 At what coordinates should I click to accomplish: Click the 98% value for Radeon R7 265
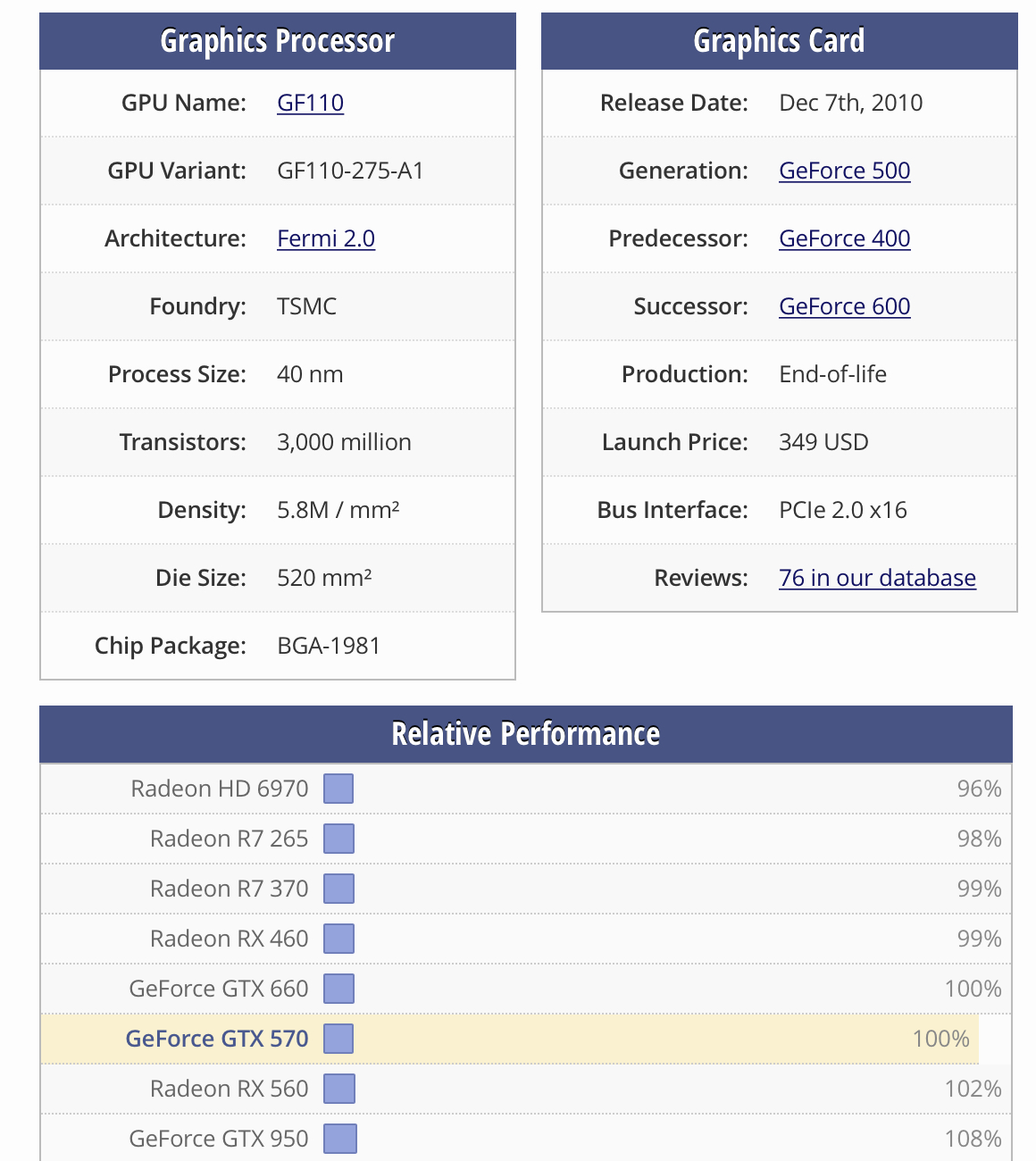pyautogui.click(x=980, y=839)
